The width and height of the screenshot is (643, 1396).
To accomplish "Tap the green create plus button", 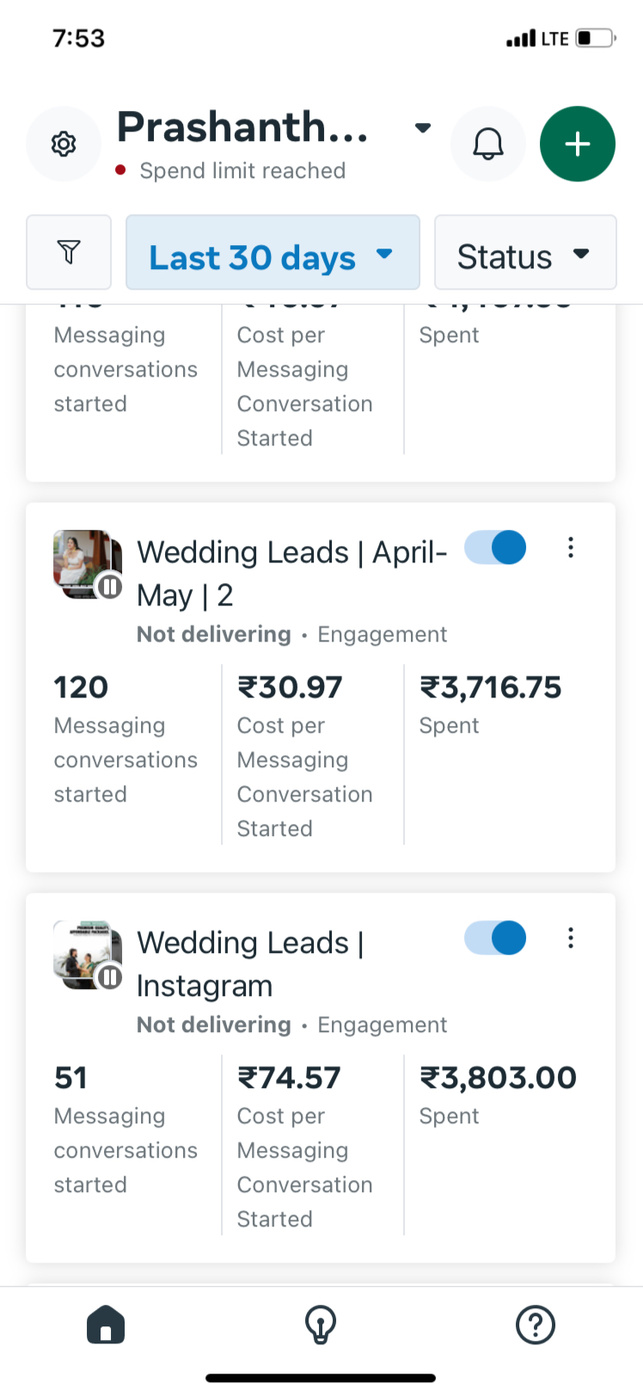I will coord(577,144).
